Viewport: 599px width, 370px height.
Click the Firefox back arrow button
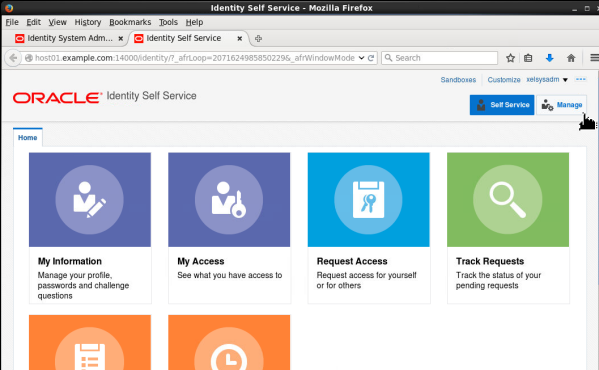coord(13,58)
